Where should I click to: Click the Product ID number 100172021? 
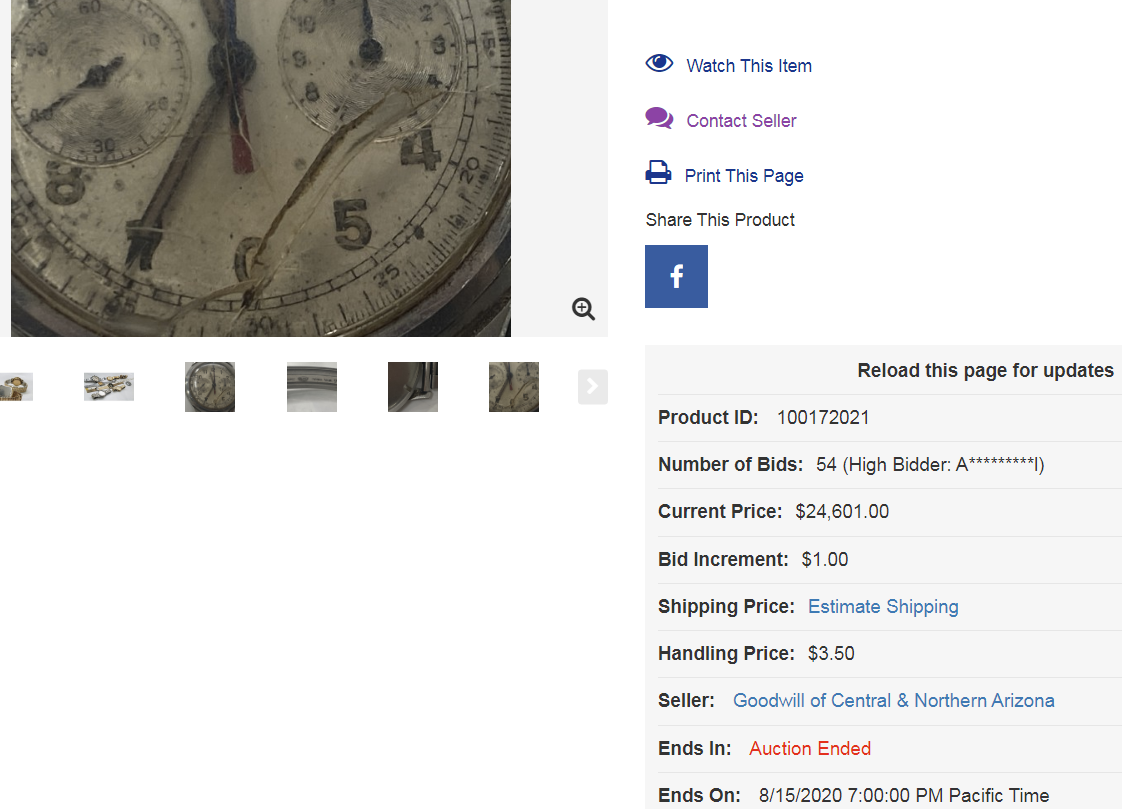point(823,418)
